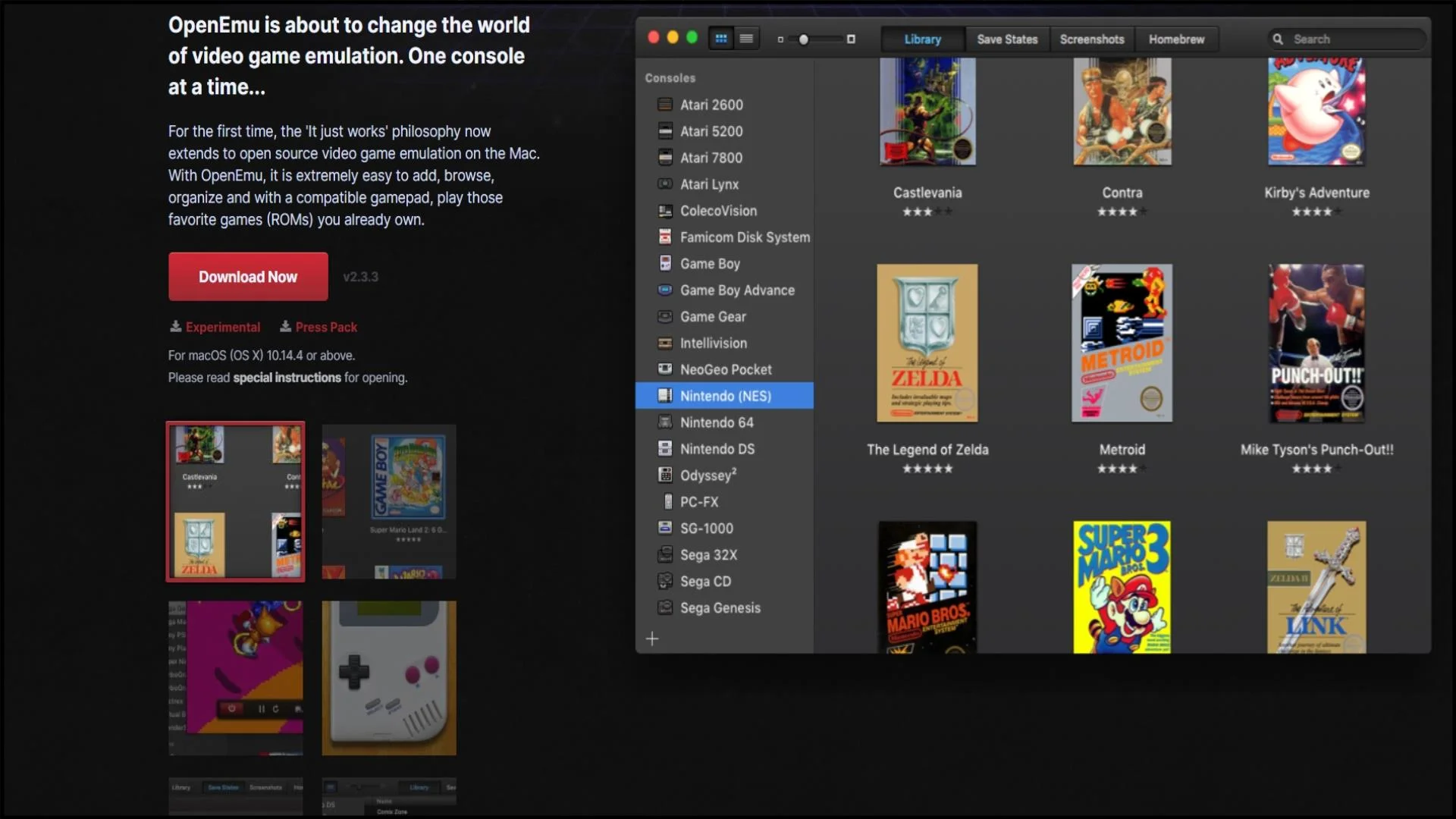Click the Atari 2600 console icon
The height and width of the screenshot is (819, 1456).
(x=665, y=105)
